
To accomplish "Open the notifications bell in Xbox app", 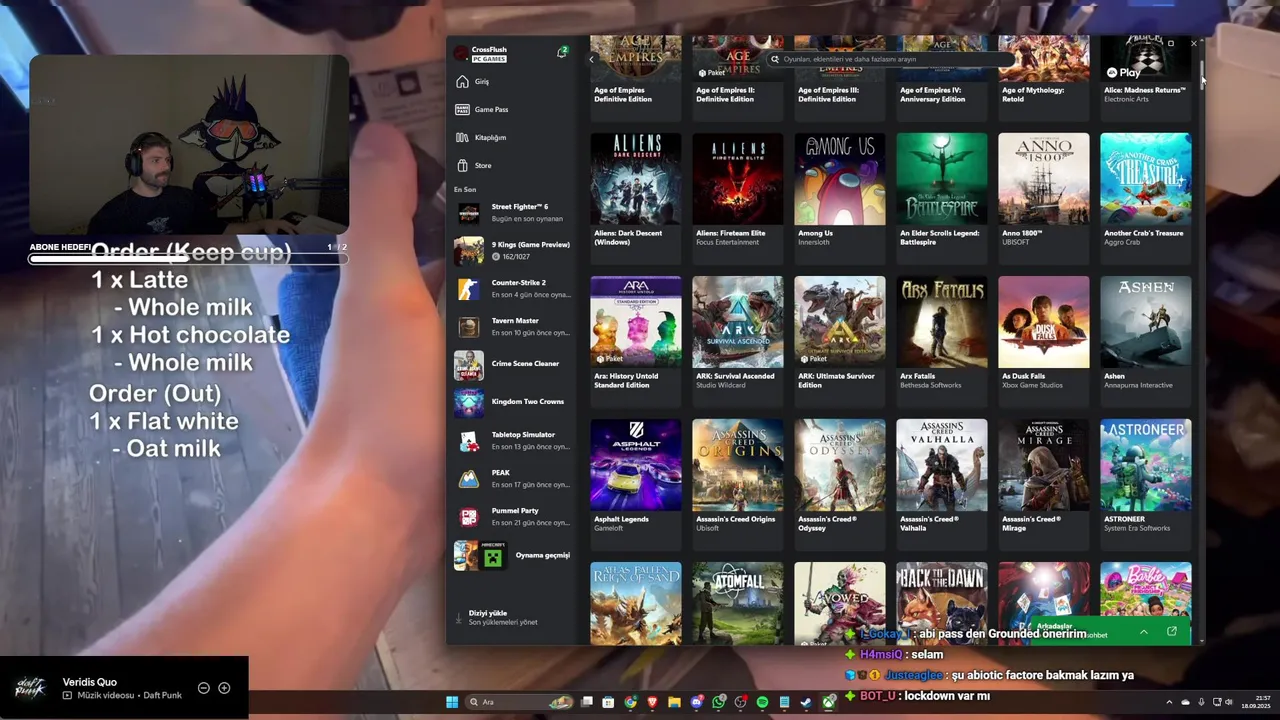I will coord(561,52).
